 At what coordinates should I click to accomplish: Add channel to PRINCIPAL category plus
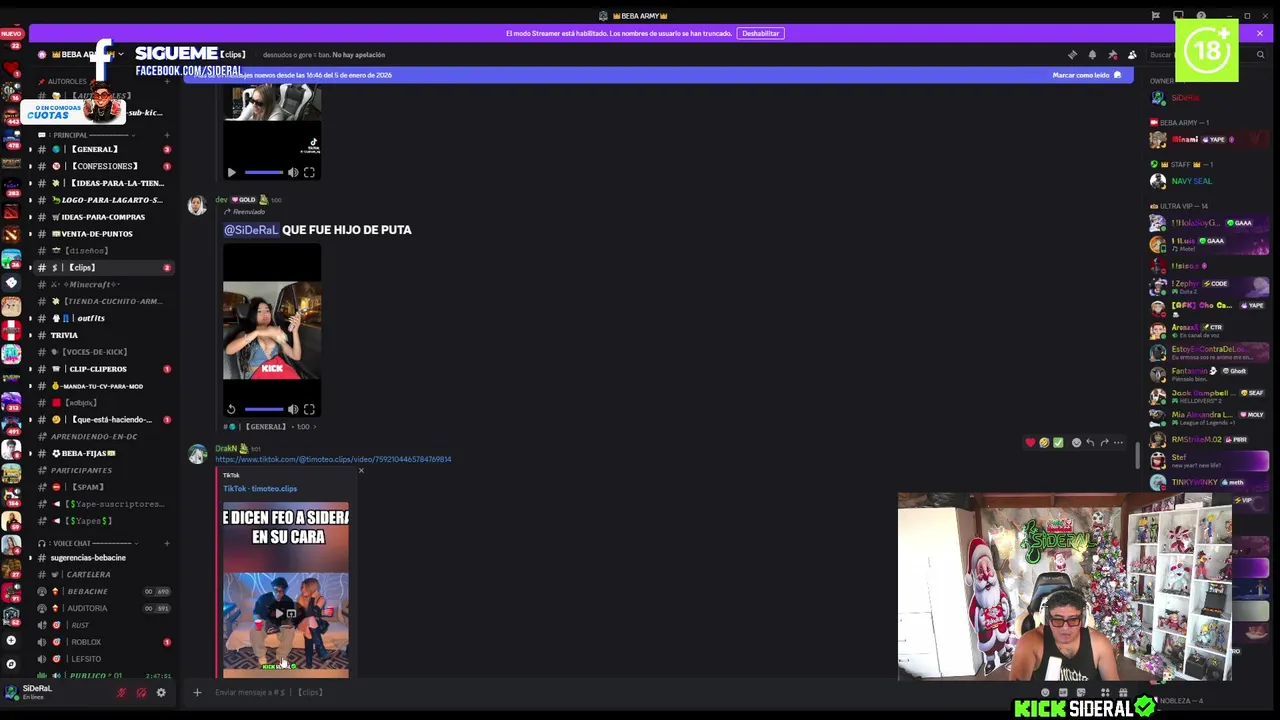[167, 135]
